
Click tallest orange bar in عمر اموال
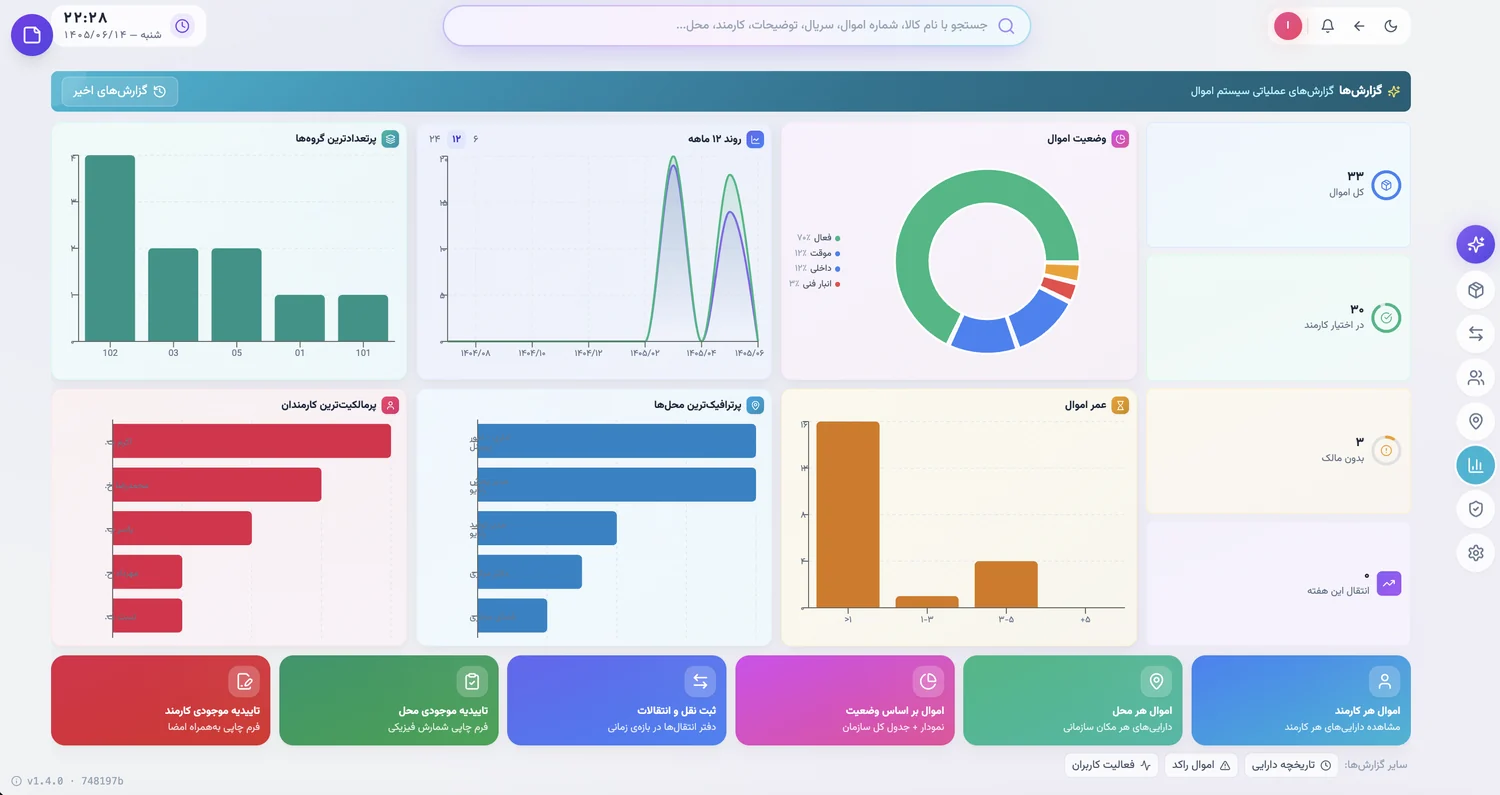tap(848, 514)
